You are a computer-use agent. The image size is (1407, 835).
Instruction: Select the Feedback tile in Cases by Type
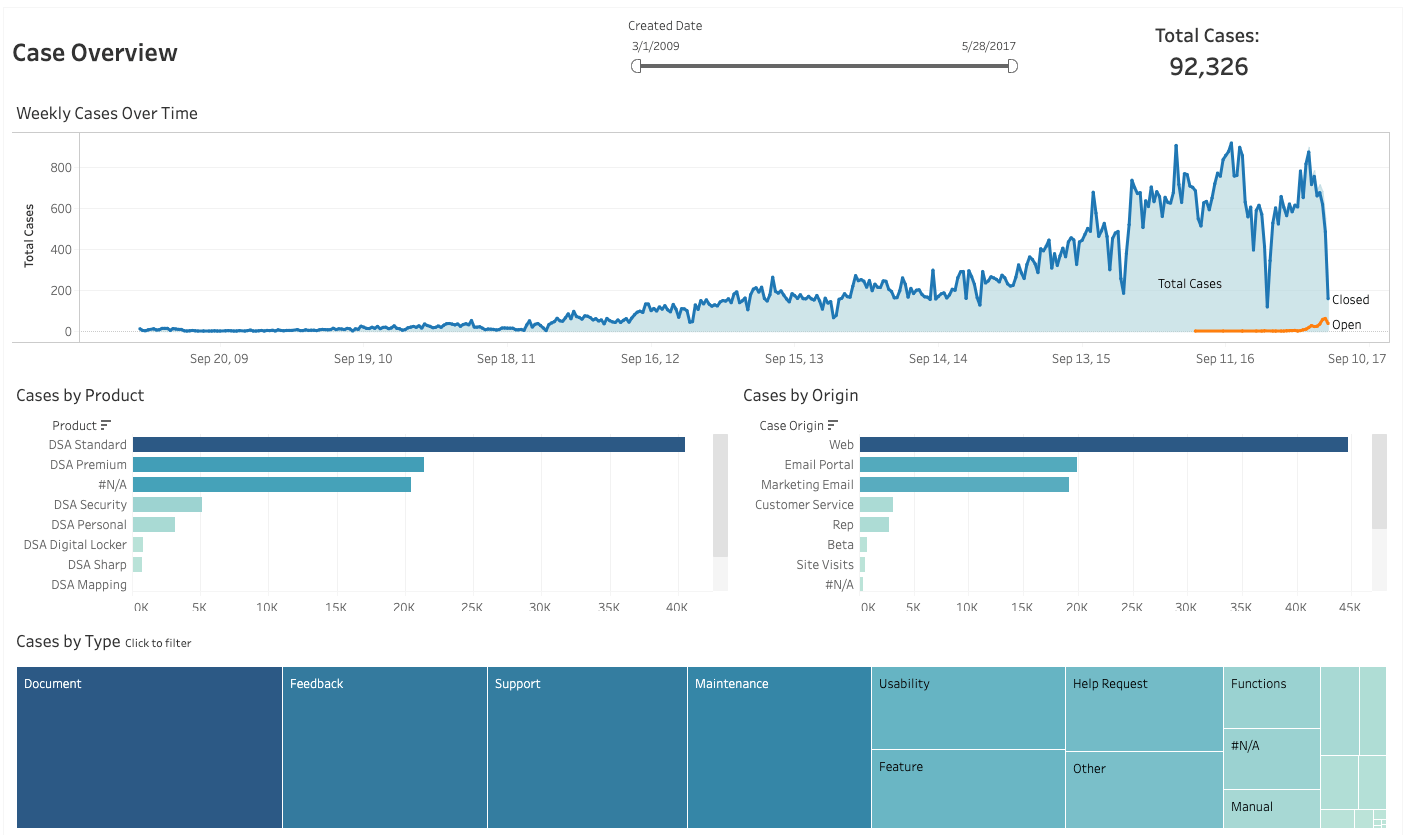[x=385, y=747]
